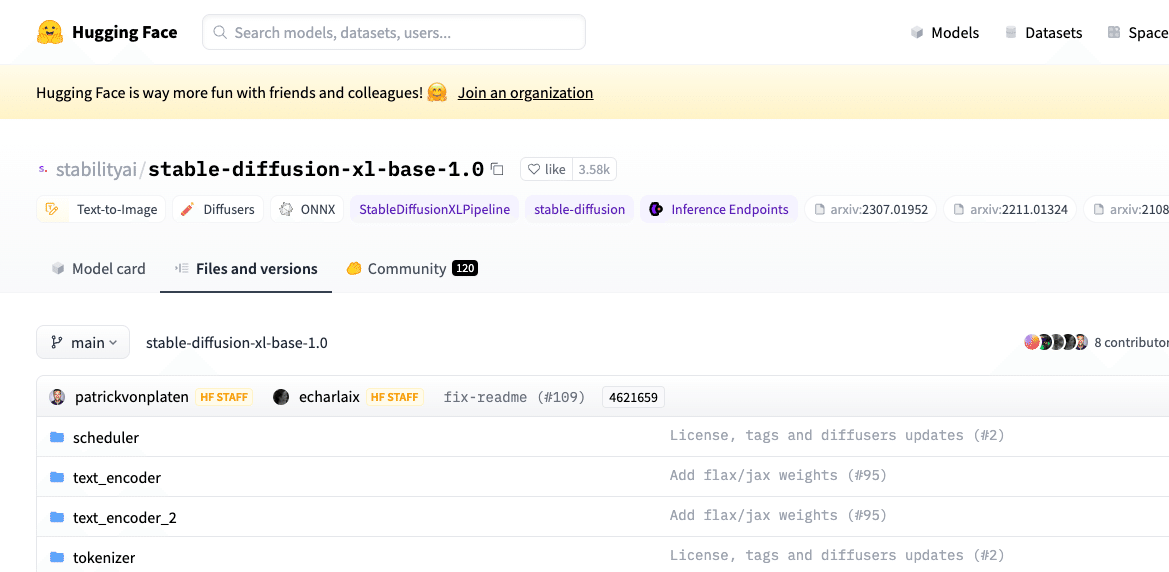
Task: Click the commit hash 4621659
Action: point(633,397)
